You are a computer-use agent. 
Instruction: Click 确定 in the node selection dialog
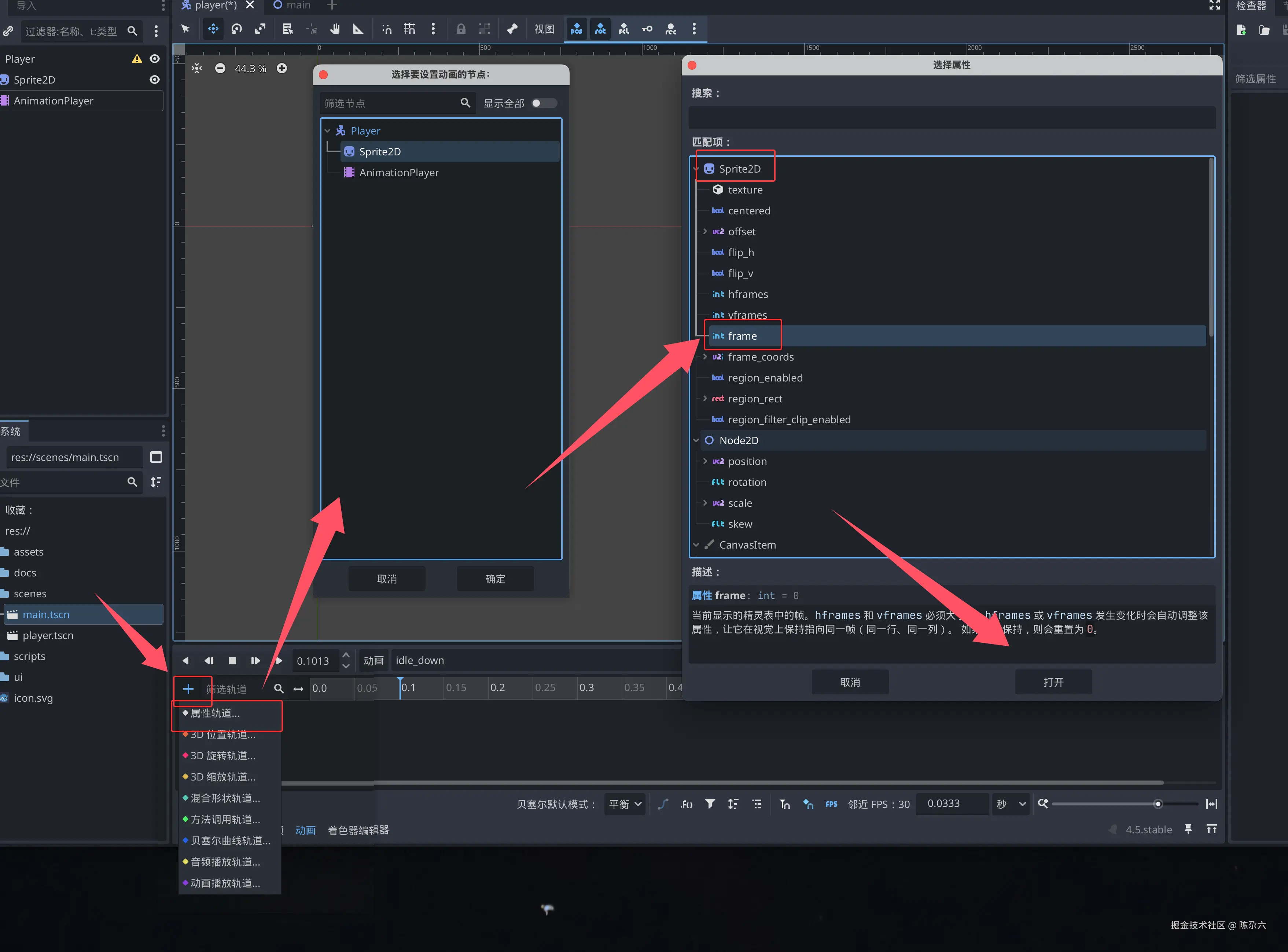[495, 579]
